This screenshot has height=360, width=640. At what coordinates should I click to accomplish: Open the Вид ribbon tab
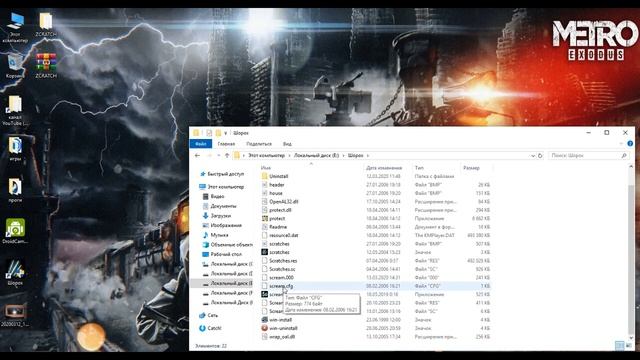[x=287, y=144]
